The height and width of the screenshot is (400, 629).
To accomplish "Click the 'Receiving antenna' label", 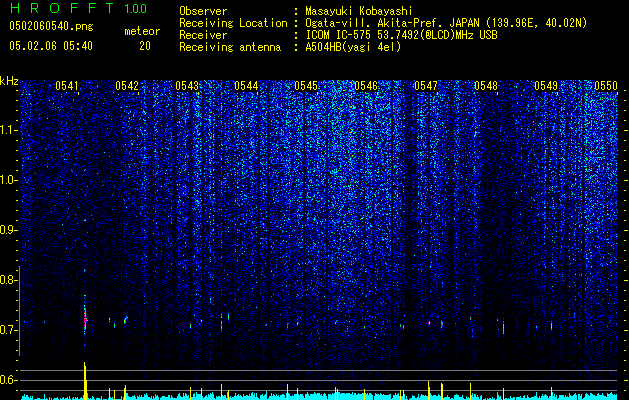I will [230, 47].
